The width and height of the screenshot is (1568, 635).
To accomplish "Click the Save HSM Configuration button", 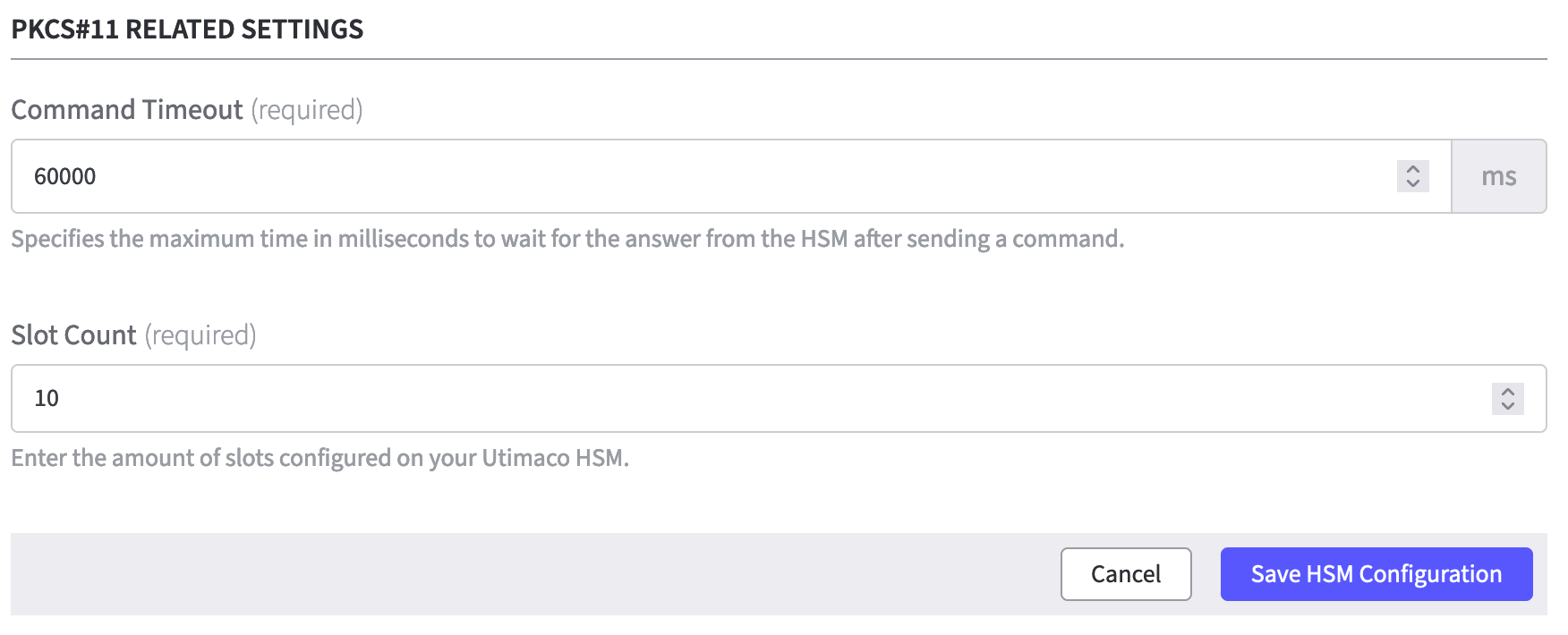I will (x=1376, y=574).
